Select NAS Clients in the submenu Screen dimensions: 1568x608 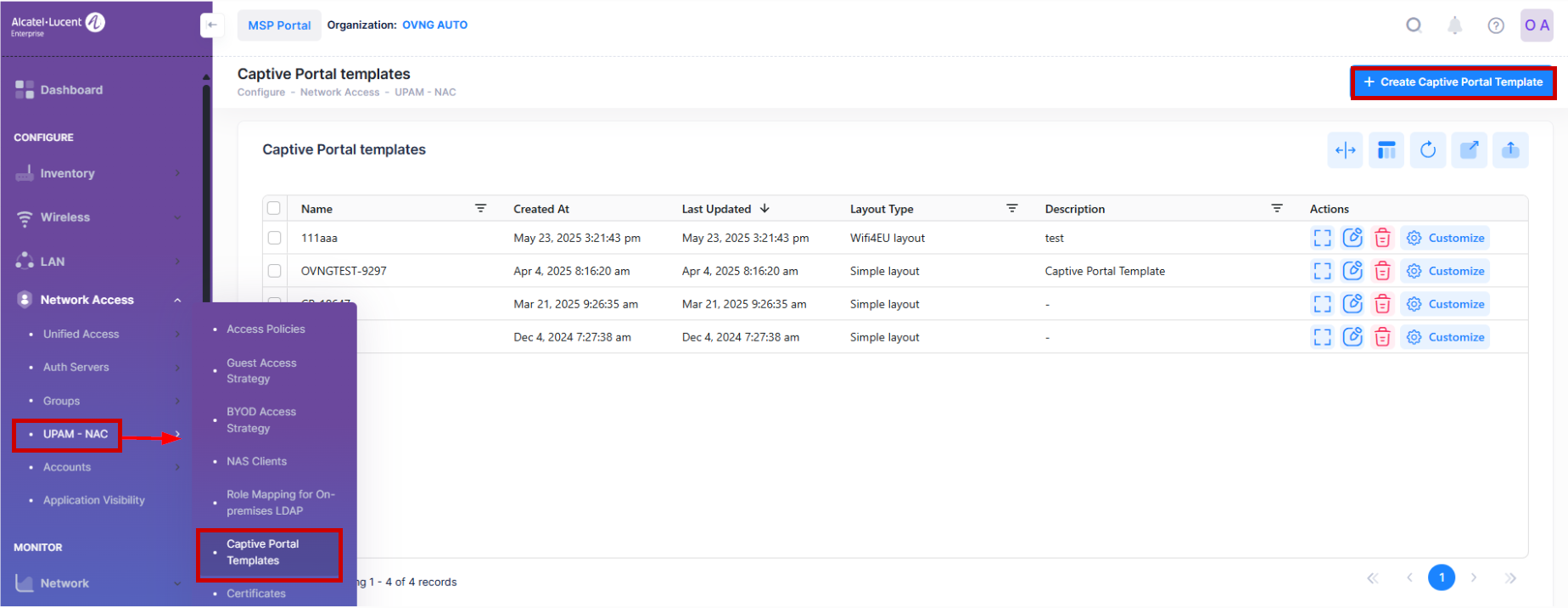pos(256,461)
